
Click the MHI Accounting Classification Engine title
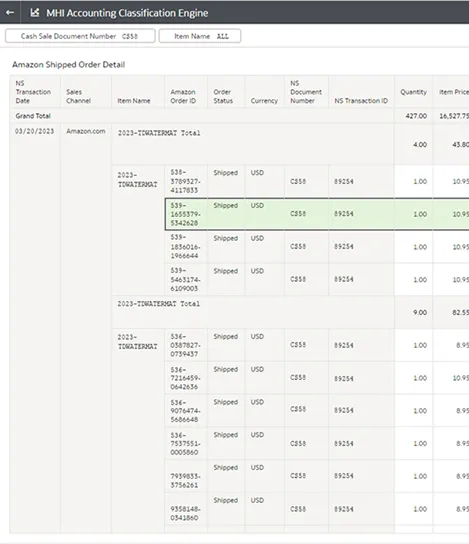127,13
